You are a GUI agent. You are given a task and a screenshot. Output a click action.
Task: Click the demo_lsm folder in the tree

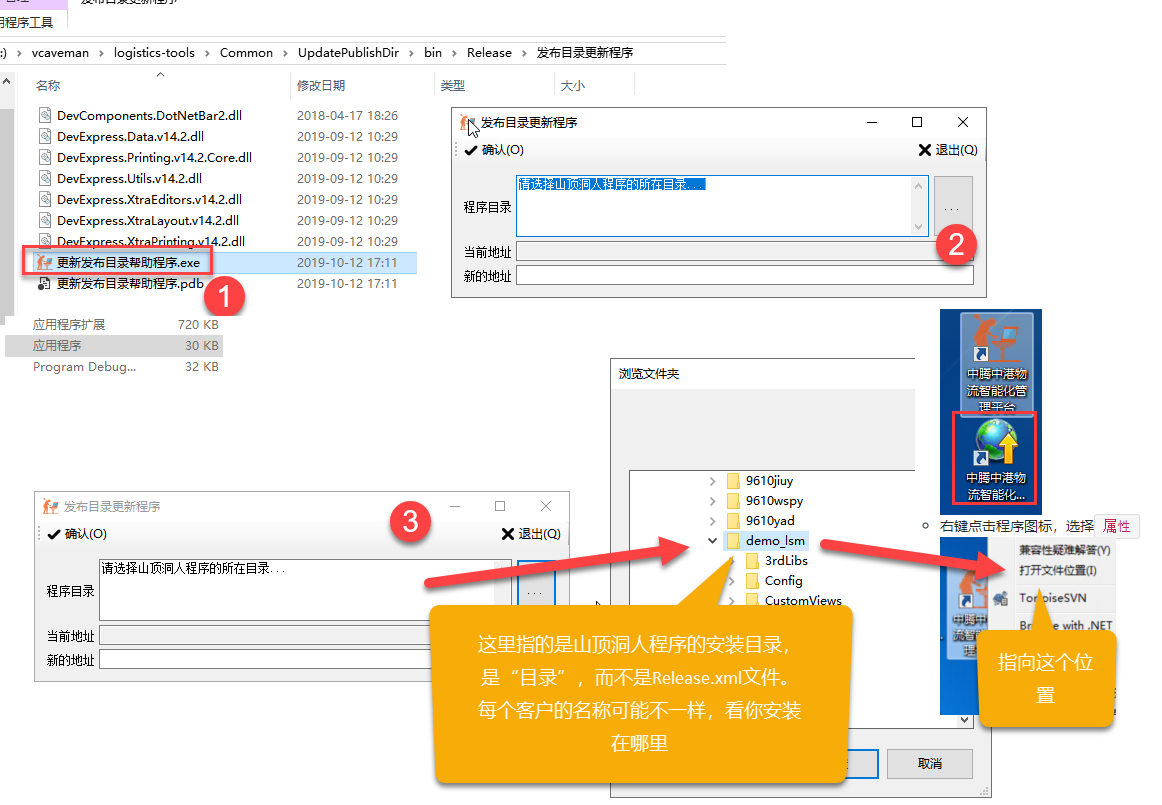(x=775, y=541)
